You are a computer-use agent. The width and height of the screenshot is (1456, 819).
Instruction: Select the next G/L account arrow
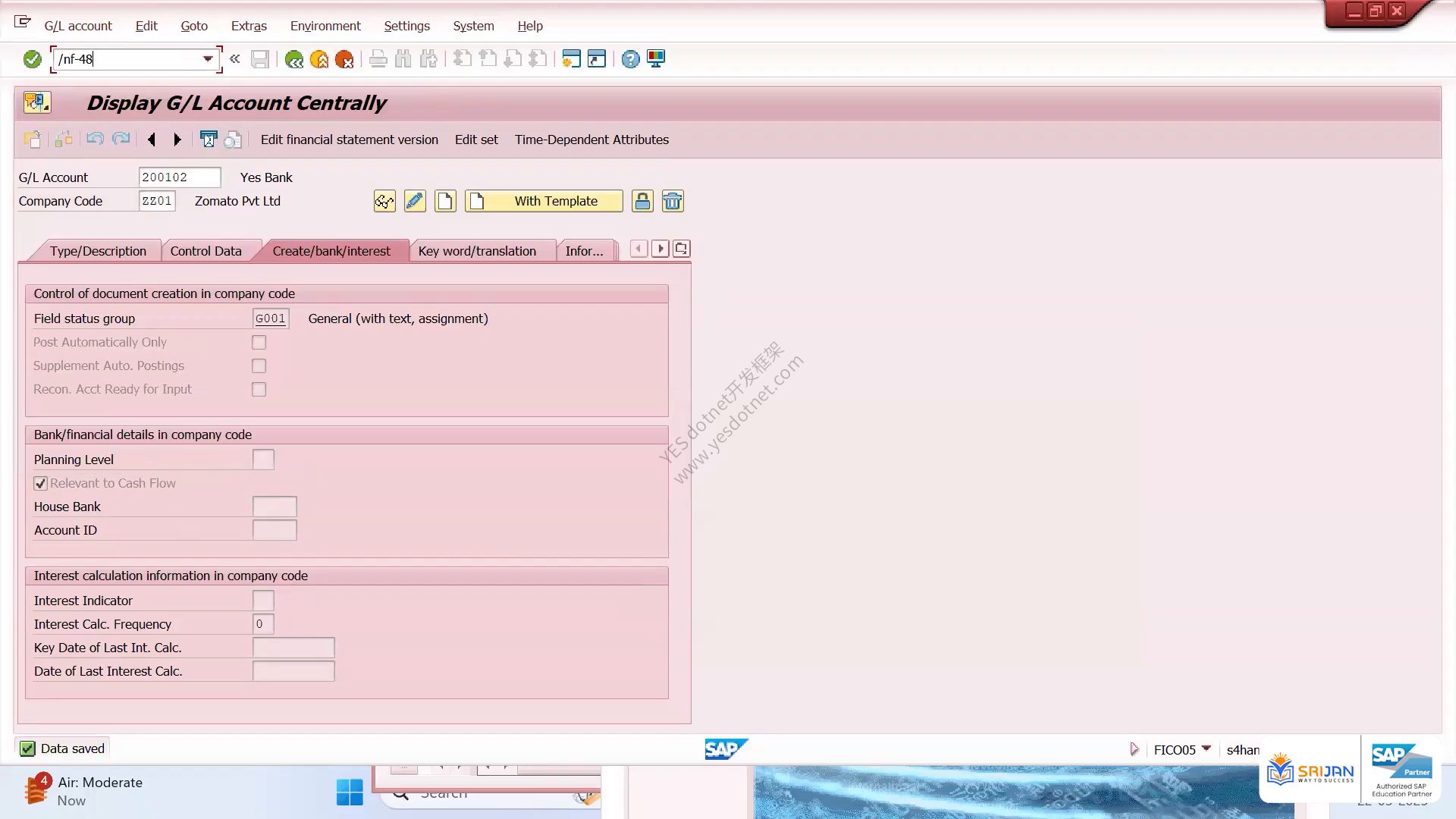177,140
